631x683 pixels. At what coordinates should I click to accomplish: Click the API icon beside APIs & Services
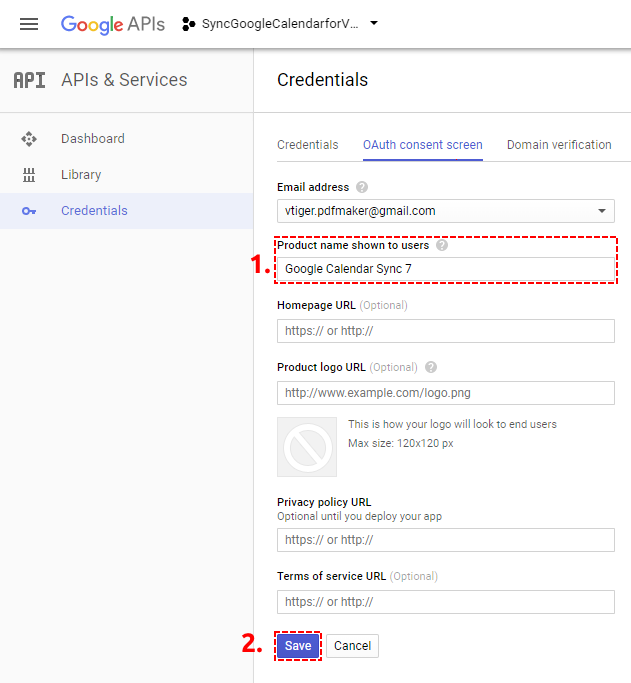29,80
